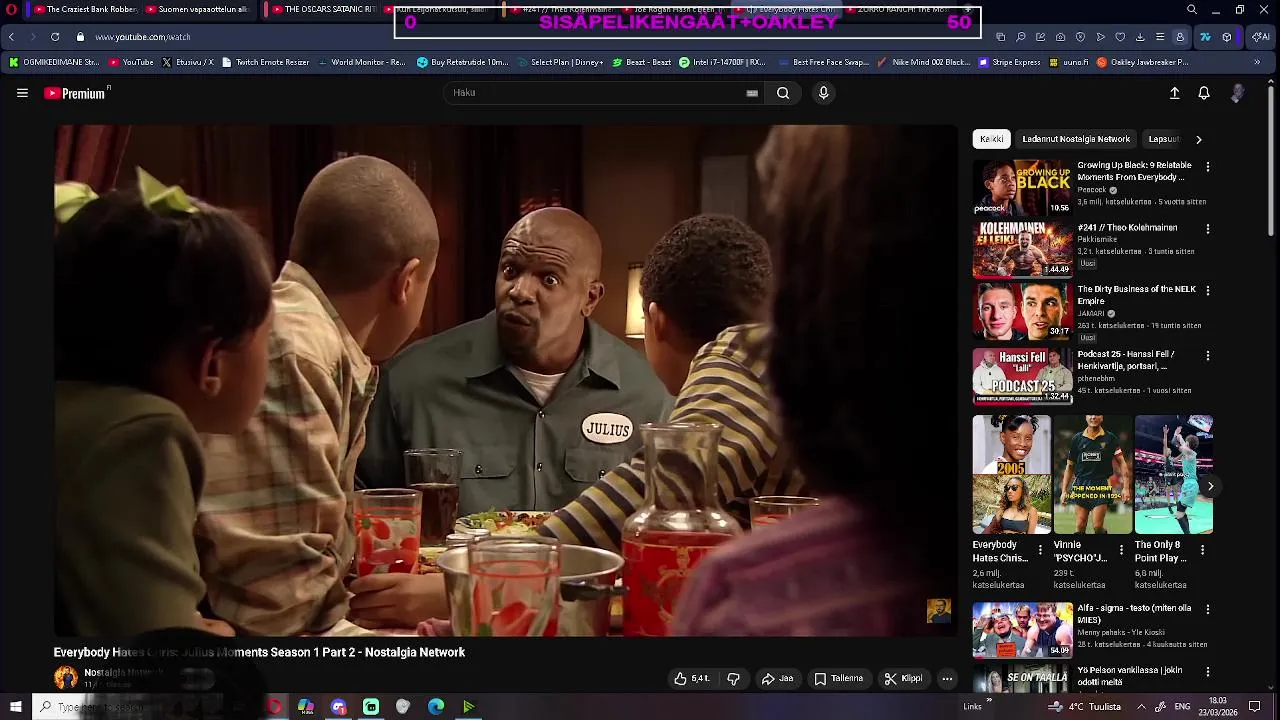The height and width of the screenshot is (720, 1280).
Task: Open the Stripe Express bookmark
Action: point(1010,62)
